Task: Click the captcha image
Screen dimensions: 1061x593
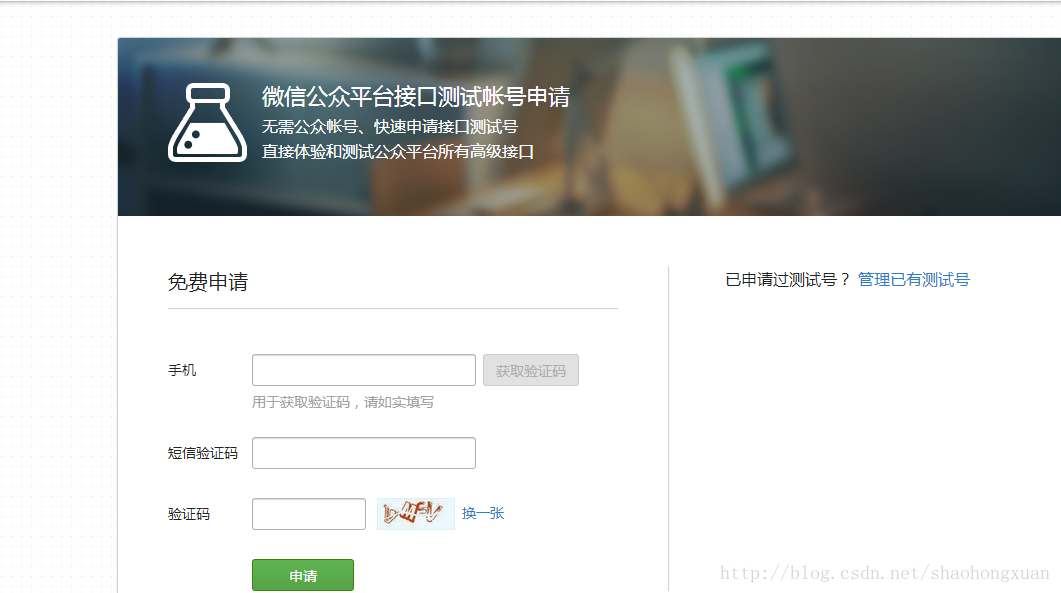Action: click(x=415, y=514)
